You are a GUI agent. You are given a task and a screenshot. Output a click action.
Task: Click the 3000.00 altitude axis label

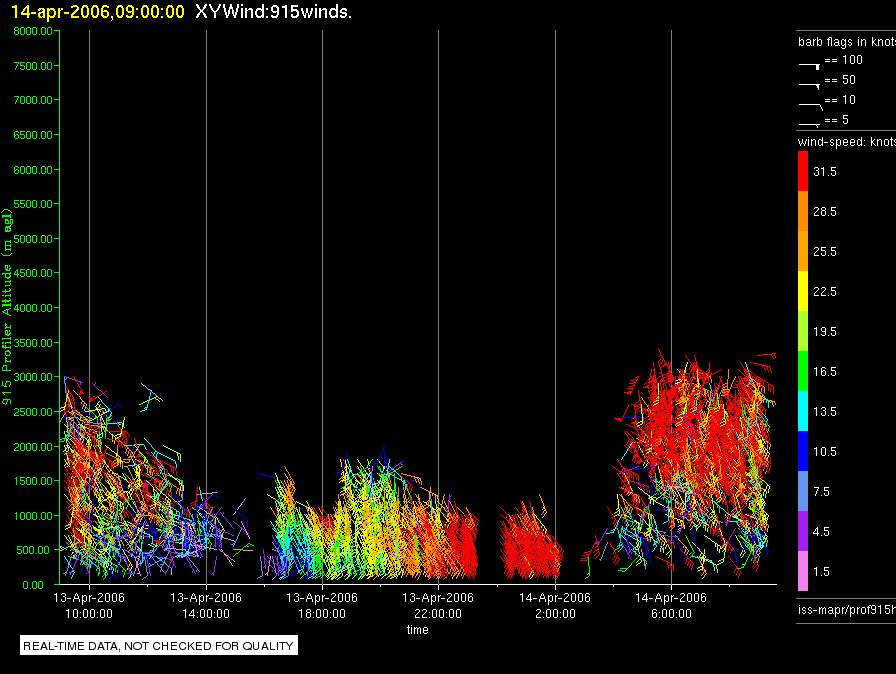click(x=33, y=377)
